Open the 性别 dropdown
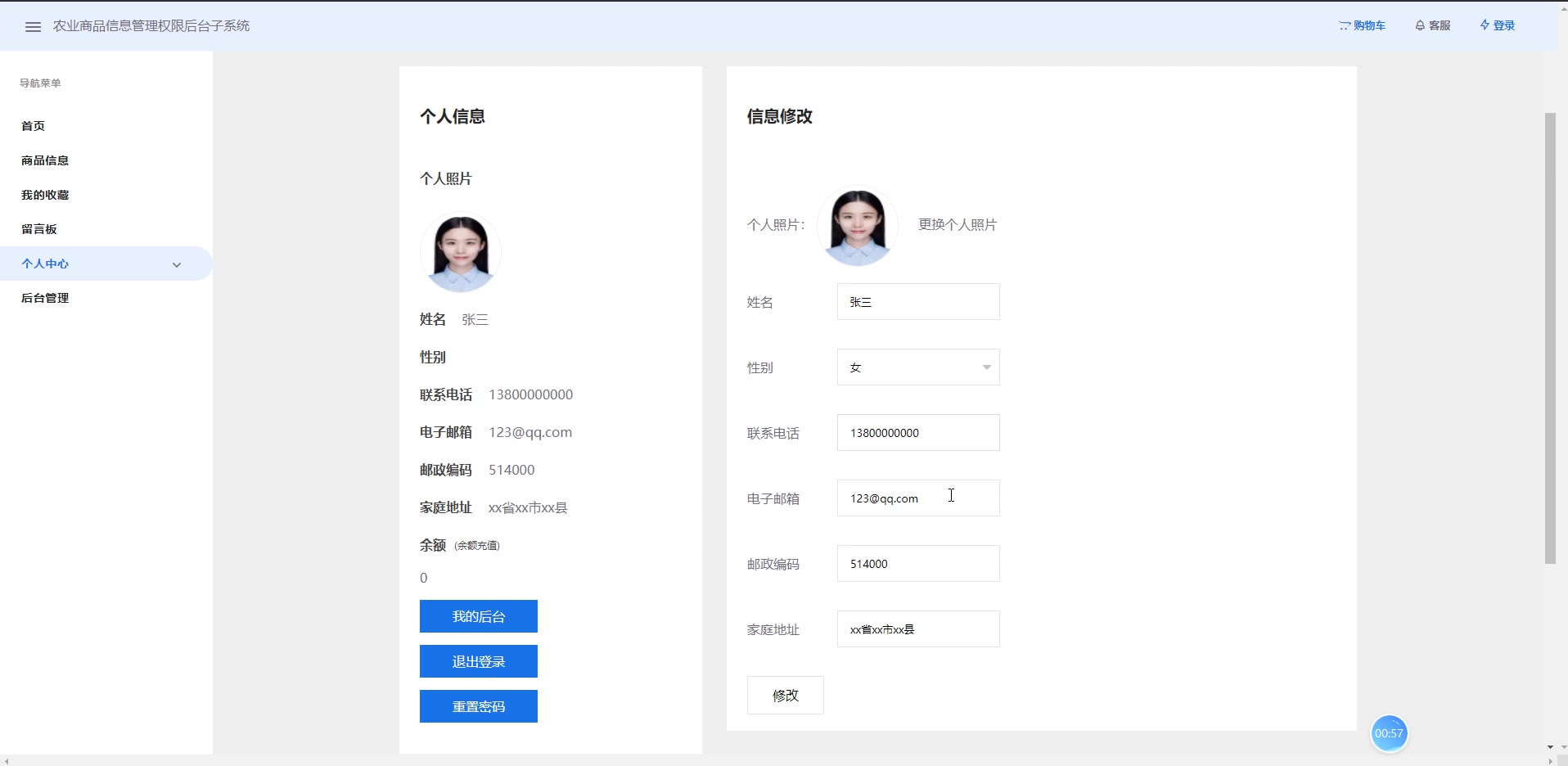 click(918, 367)
